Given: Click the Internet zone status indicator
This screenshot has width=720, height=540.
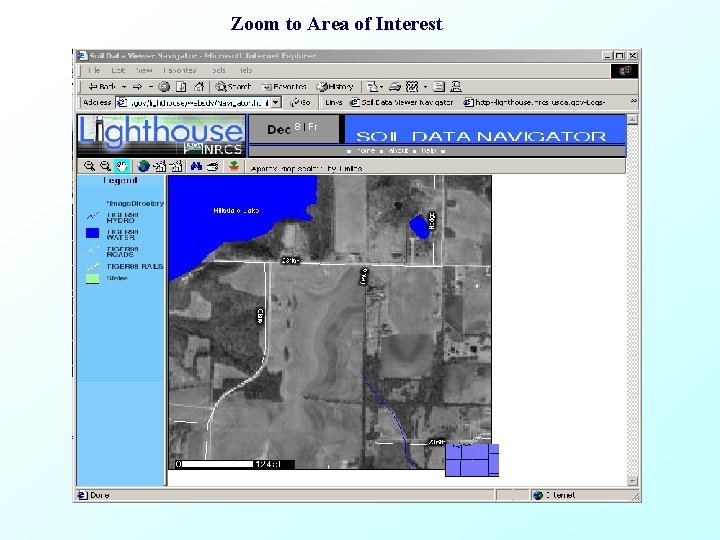Looking at the screenshot, I should (x=554, y=495).
